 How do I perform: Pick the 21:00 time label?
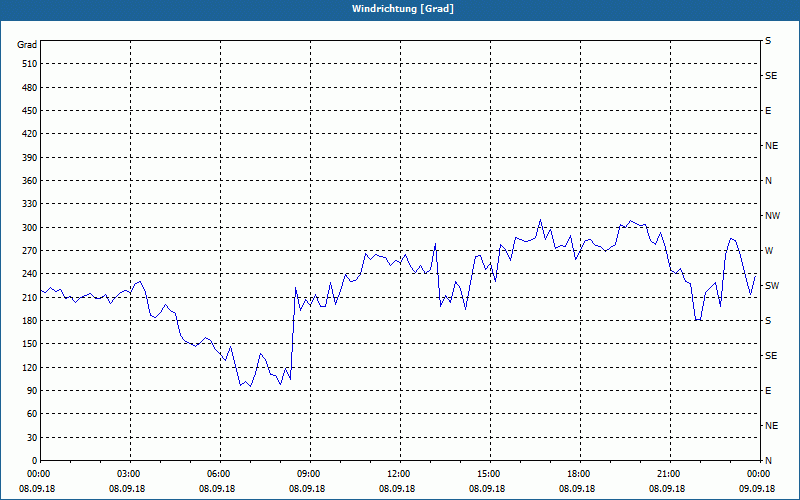click(x=670, y=473)
